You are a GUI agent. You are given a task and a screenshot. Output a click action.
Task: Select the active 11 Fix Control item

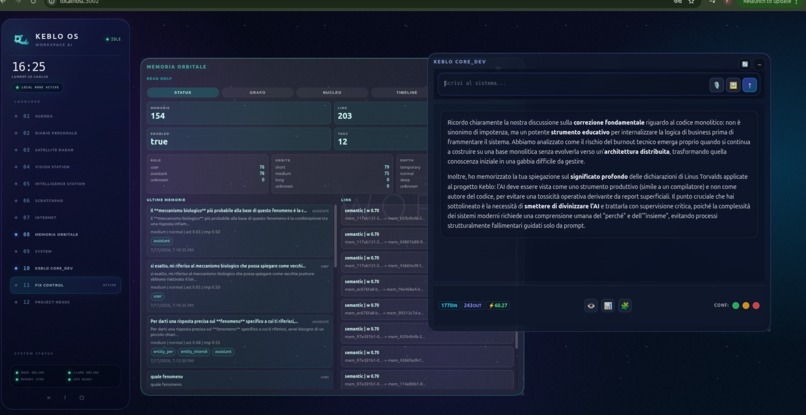65,285
